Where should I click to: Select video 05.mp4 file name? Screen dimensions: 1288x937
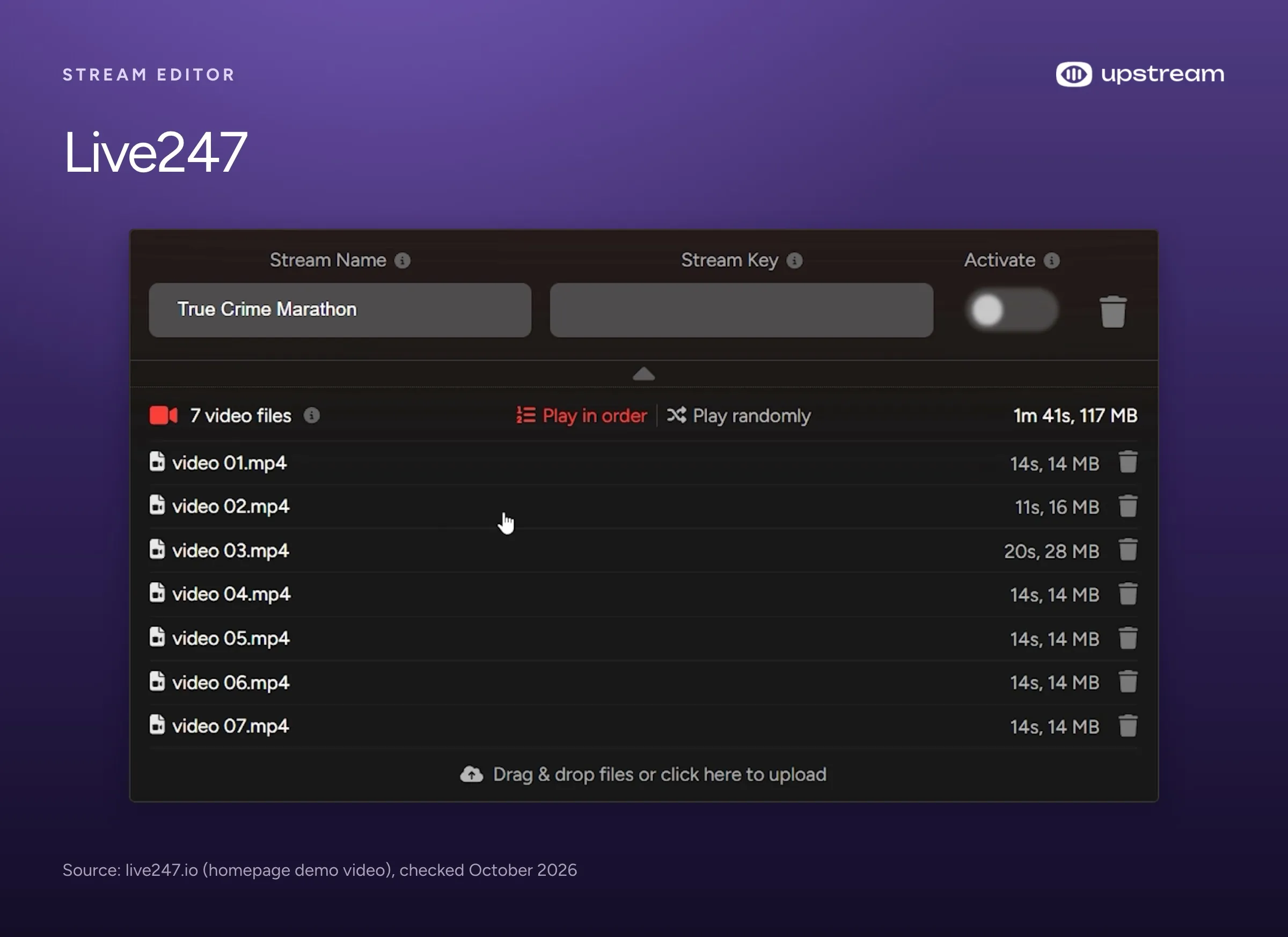(231, 639)
